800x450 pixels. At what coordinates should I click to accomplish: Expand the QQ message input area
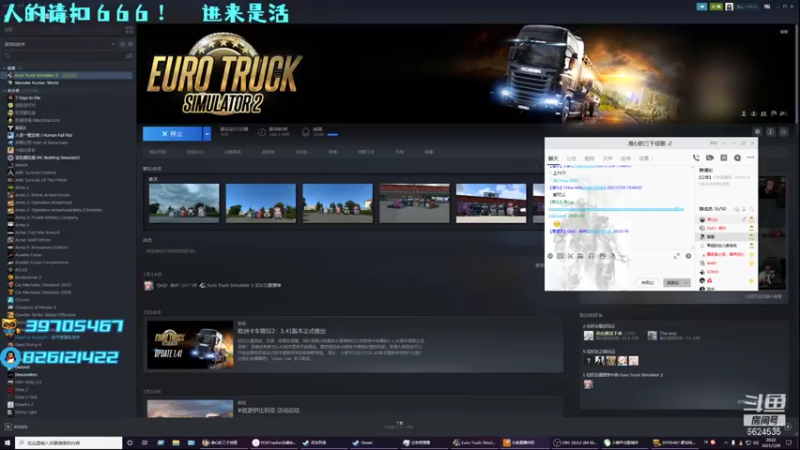(677, 256)
